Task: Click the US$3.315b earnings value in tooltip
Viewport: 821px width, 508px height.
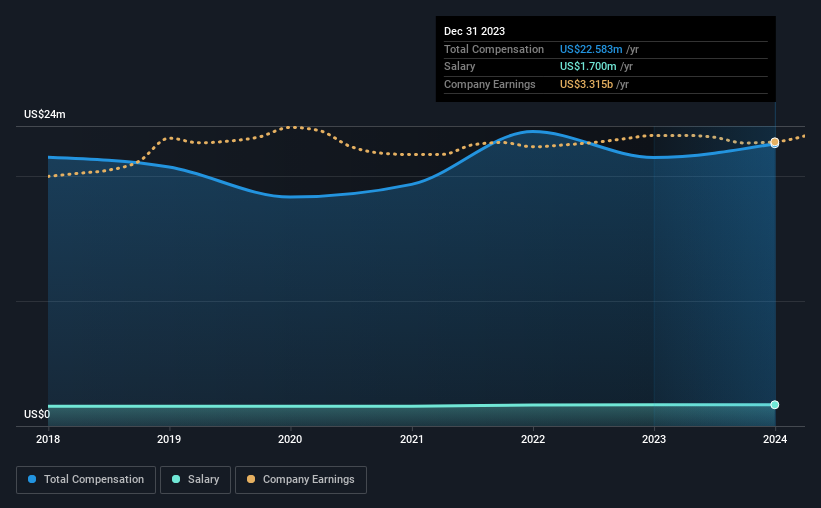Action: point(587,84)
